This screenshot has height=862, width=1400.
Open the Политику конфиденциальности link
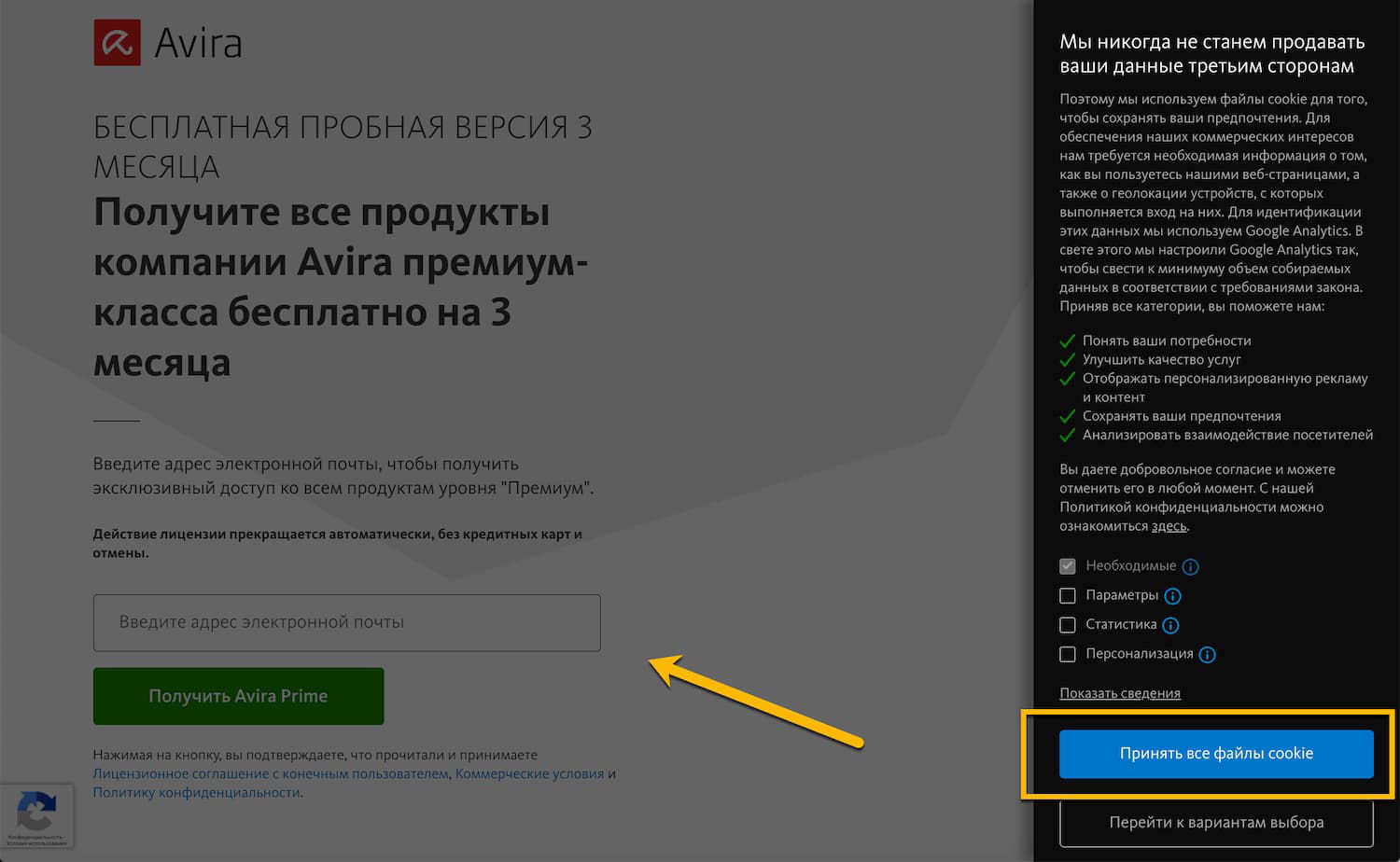tap(196, 792)
